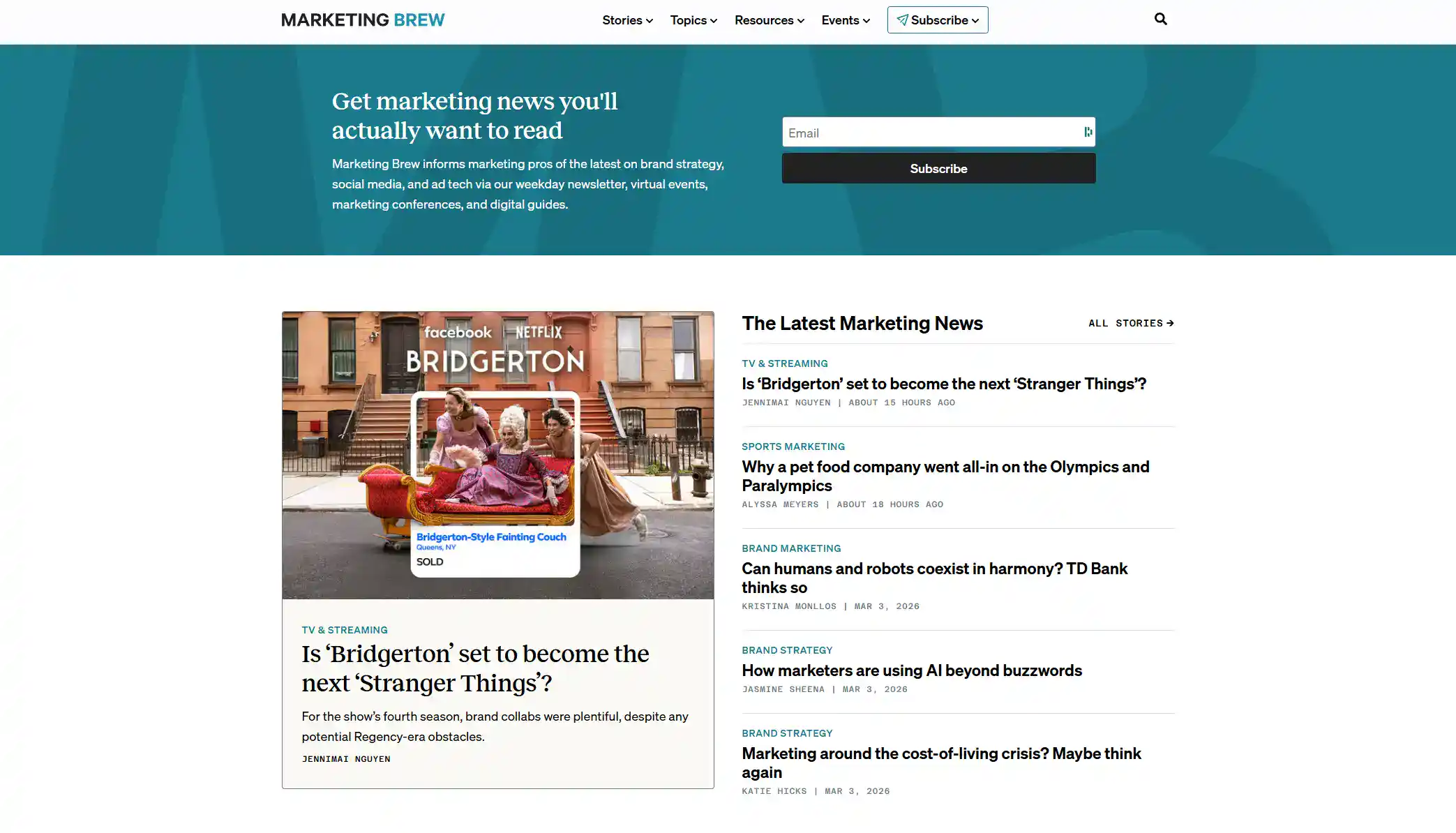1456x833 pixels.
Task: Open the Subscribe dropdown in navbar
Action: pyautogui.click(x=937, y=20)
